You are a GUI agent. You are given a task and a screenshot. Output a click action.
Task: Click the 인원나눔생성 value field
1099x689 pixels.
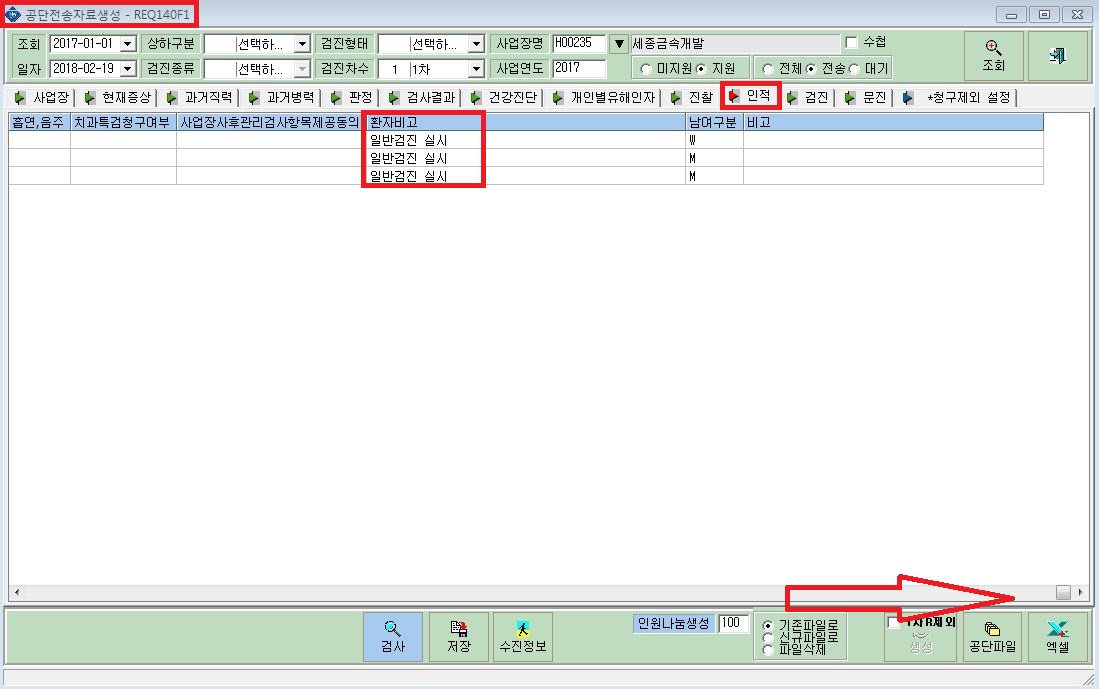click(x=734, y=622)
